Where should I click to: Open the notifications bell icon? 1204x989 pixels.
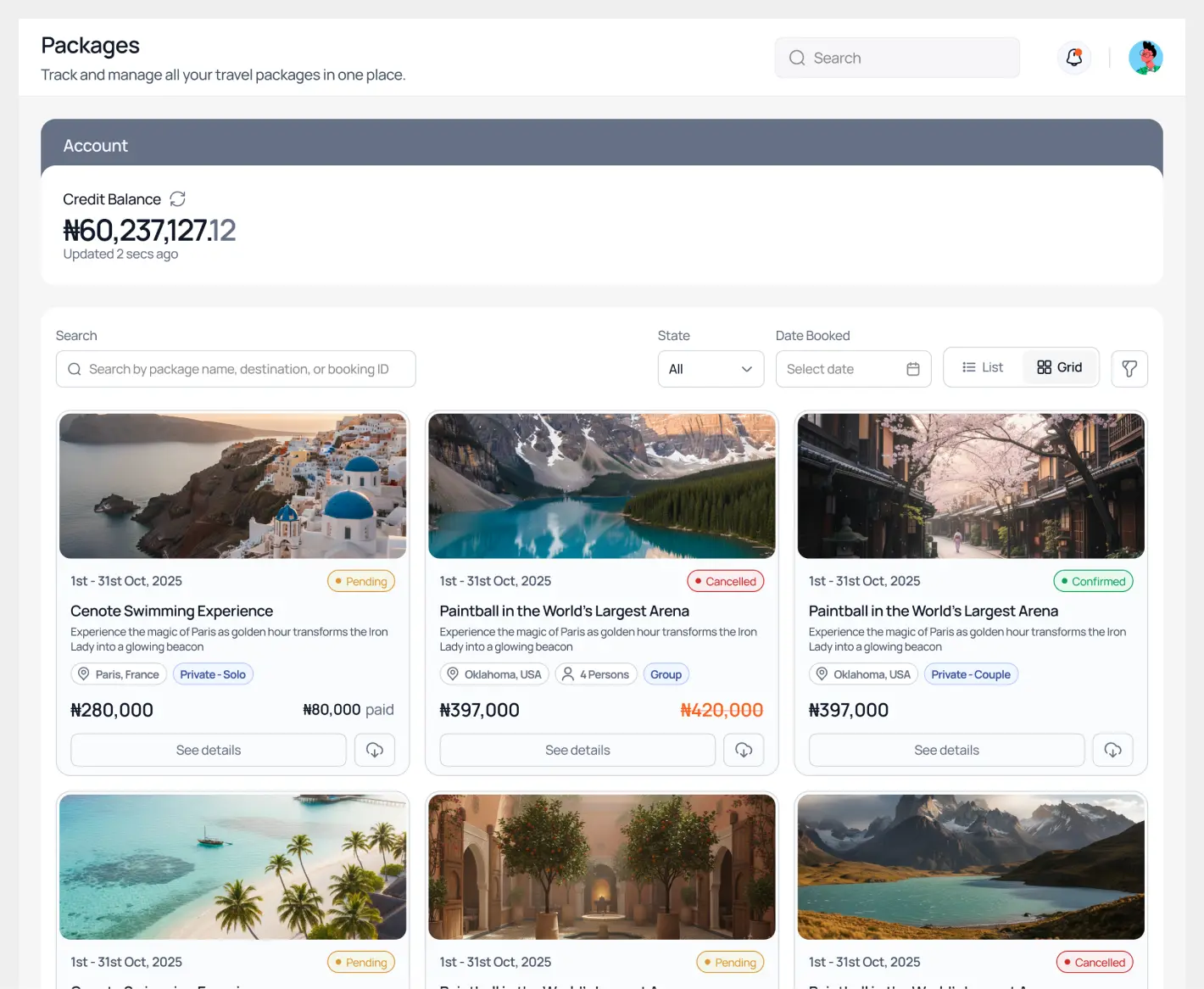pos(1074,58)
